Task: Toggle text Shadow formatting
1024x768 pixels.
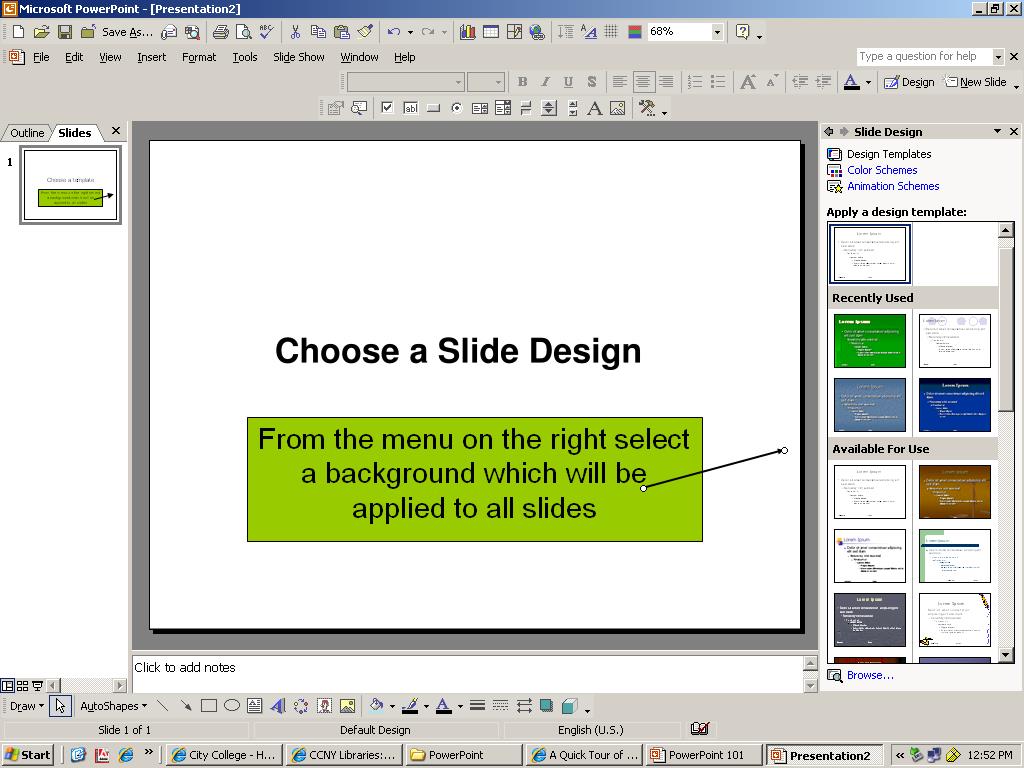Action: pos(592,82)
